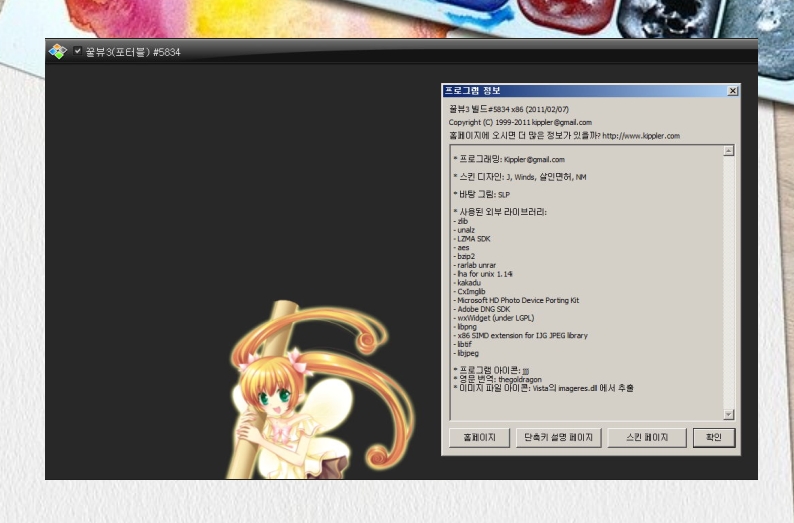
Task: Close the 프로그램 정보 dialog
Action: [x=732, y=91]
